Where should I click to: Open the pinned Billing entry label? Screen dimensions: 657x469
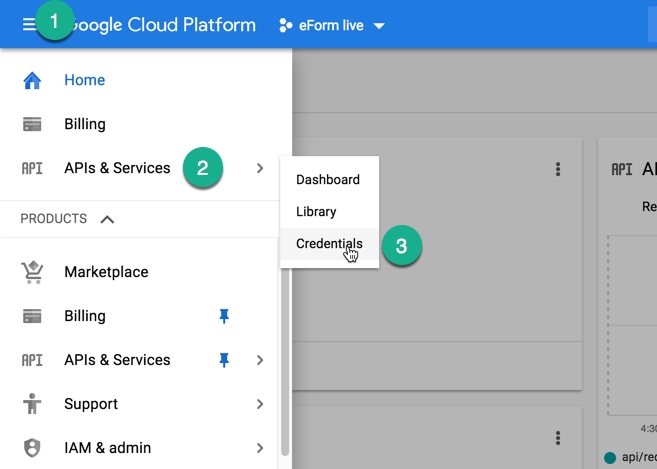point(85,316)
